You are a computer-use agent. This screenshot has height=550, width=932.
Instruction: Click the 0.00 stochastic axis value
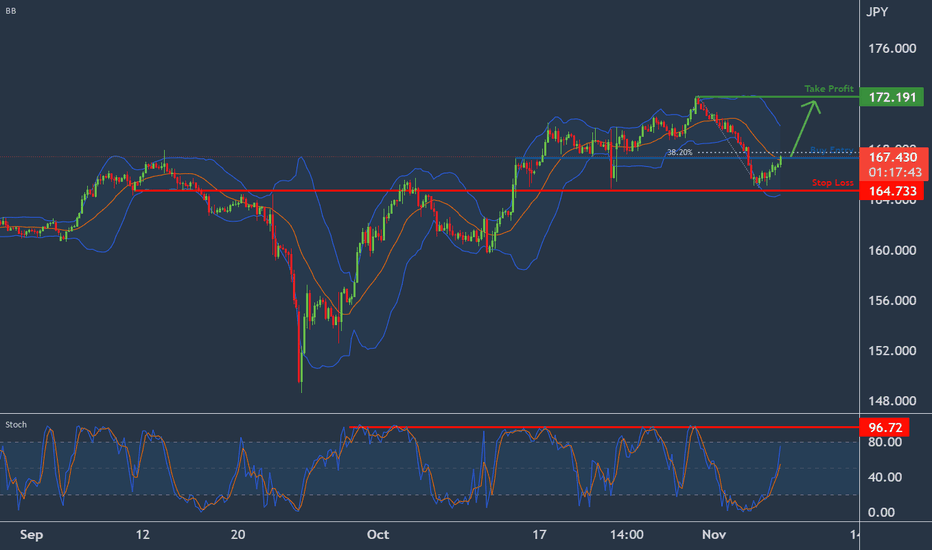tap(881, 513)
